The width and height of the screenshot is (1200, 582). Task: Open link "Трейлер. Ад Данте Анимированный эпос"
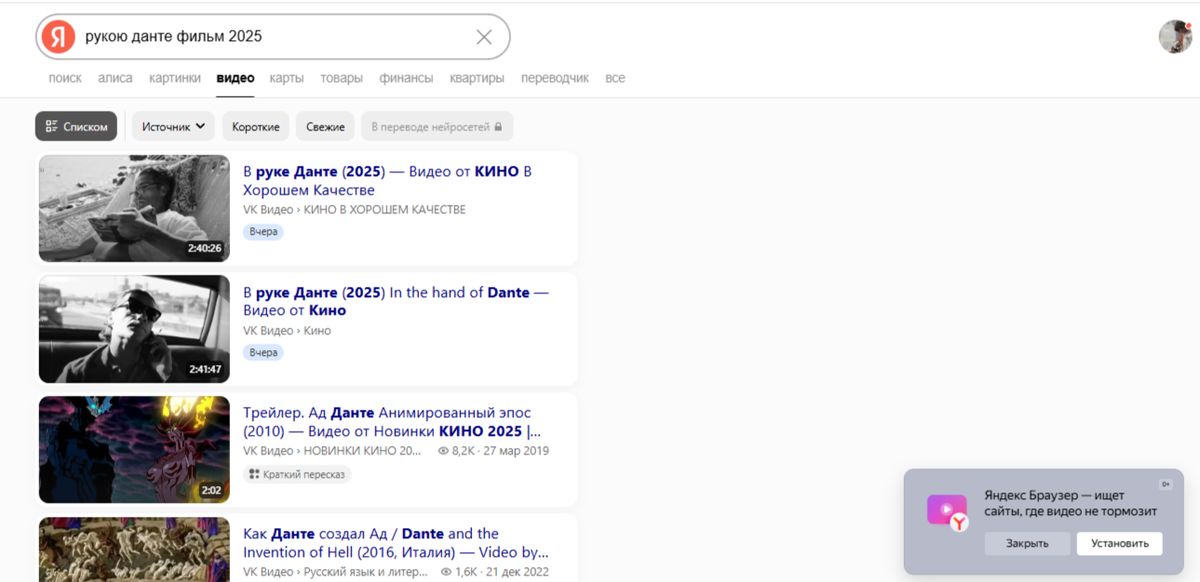tap(392, 422)
